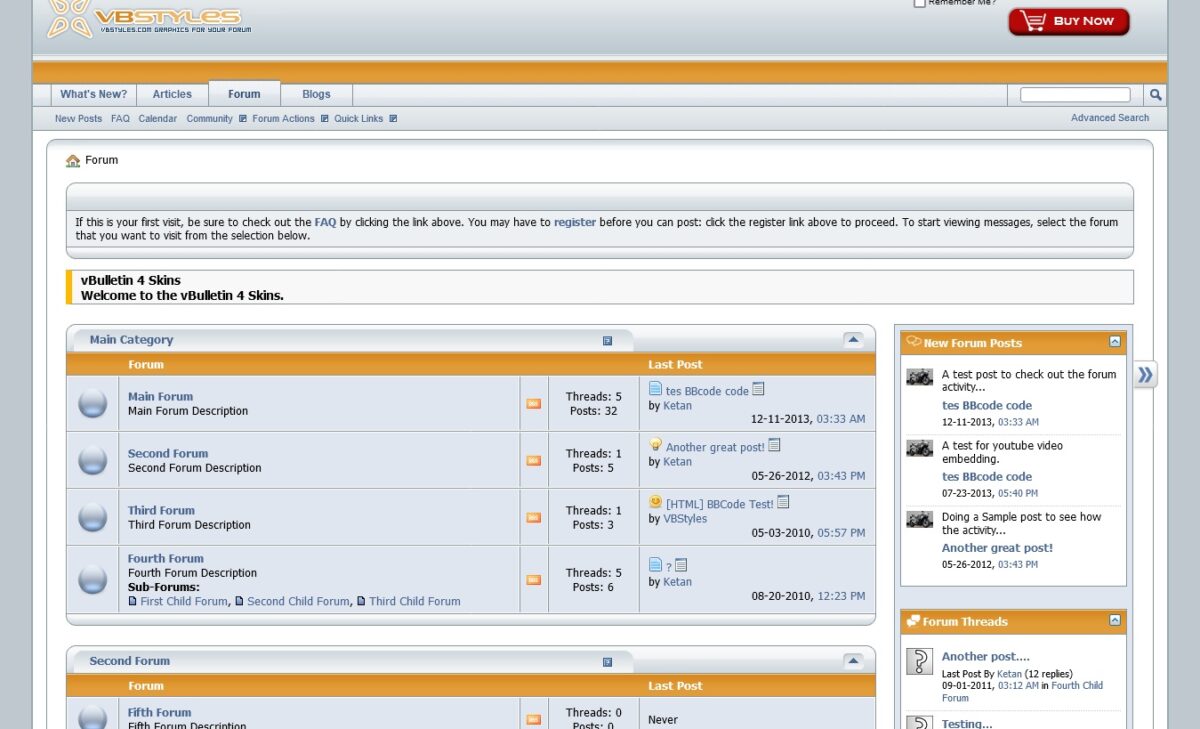Viewport: 1200px width, 729px height.
Task: Click the sidebar double-arrow collapse icon
Action: (1145, 375)
